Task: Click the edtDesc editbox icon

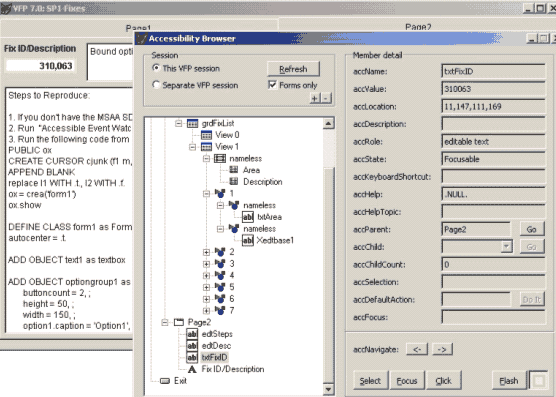Action: [192, 346]
